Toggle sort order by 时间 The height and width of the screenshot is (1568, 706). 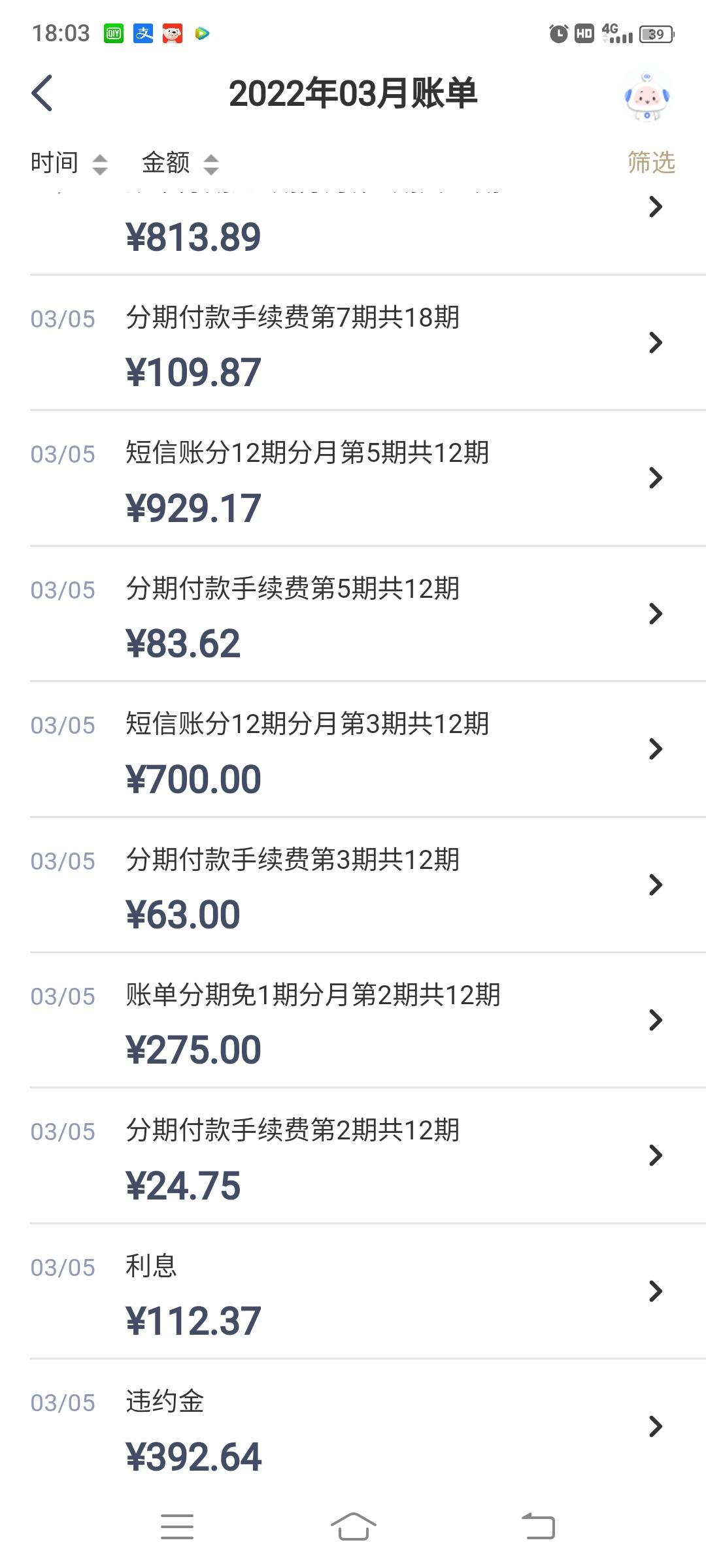69,163
